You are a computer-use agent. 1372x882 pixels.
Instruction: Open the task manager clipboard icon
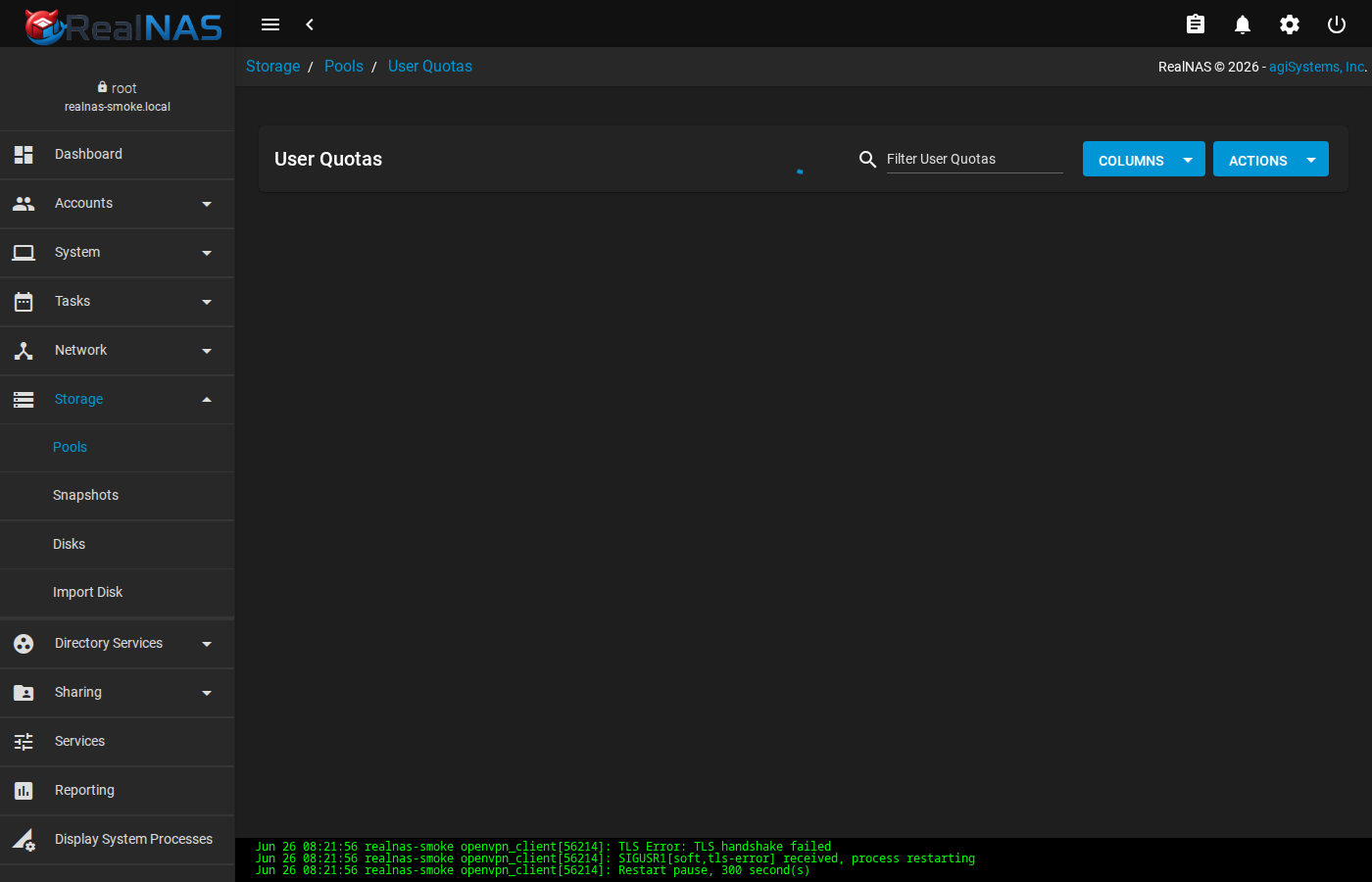pyautogui.click(x=1196, y=24)
